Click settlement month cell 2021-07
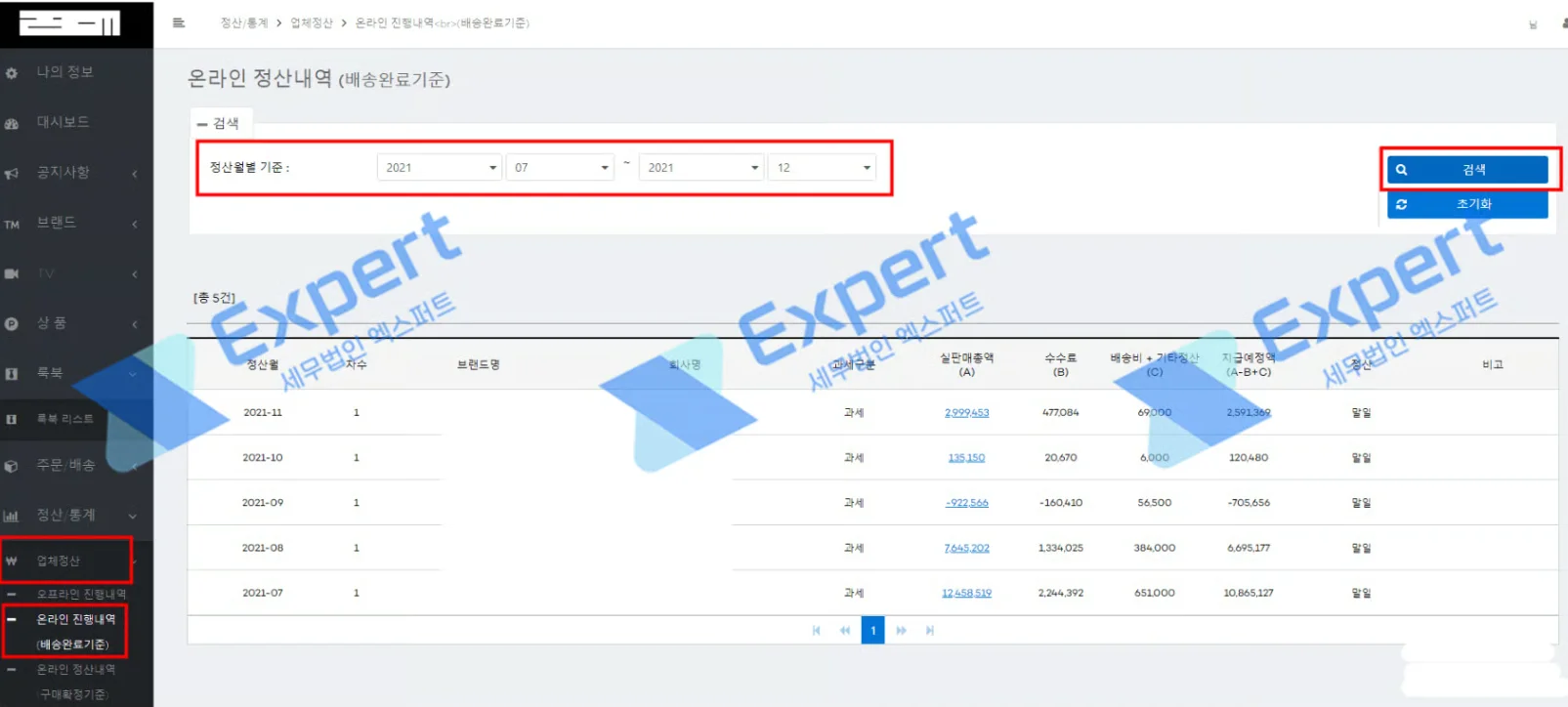Viewport: 1568px width, 707px height. [263, 593]
